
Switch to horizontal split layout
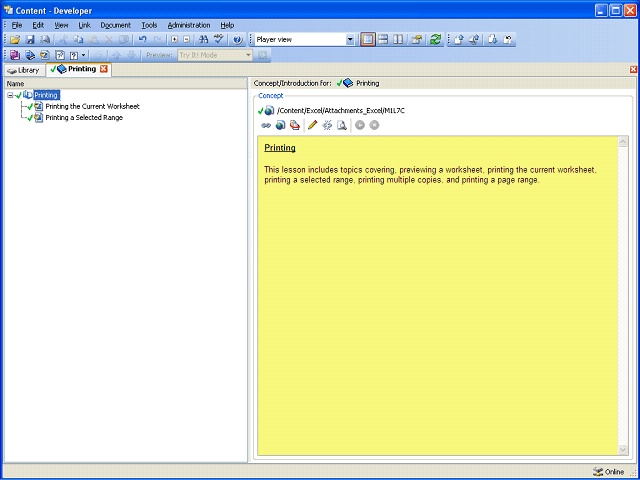[x=383, y=40]
